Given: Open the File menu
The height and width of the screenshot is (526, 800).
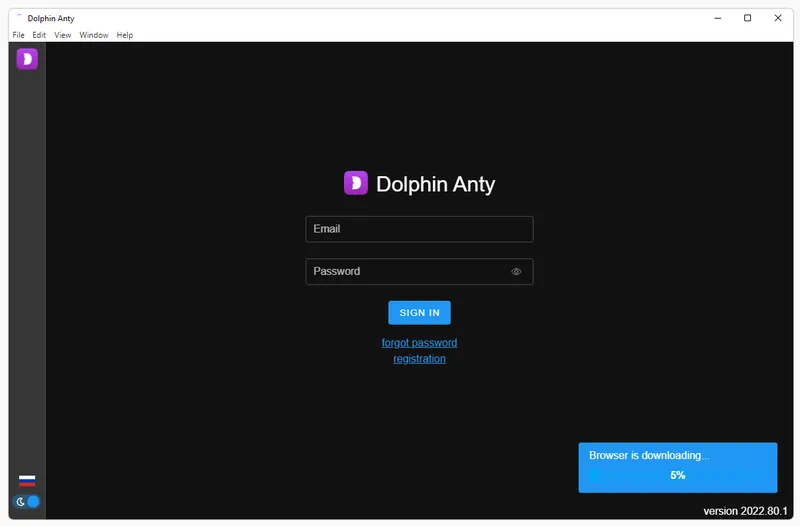Looking at the screenshot, I should [18, 35].
